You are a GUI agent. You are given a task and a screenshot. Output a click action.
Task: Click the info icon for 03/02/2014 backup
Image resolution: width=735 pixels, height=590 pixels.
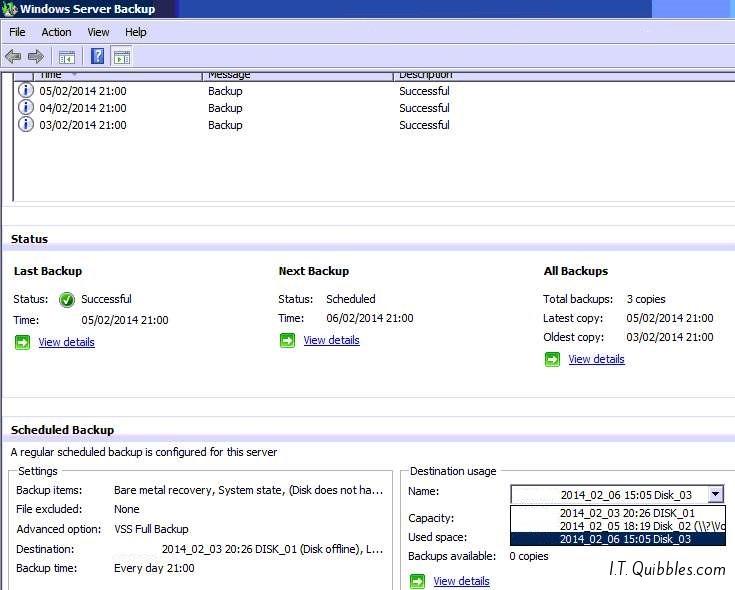26,124
